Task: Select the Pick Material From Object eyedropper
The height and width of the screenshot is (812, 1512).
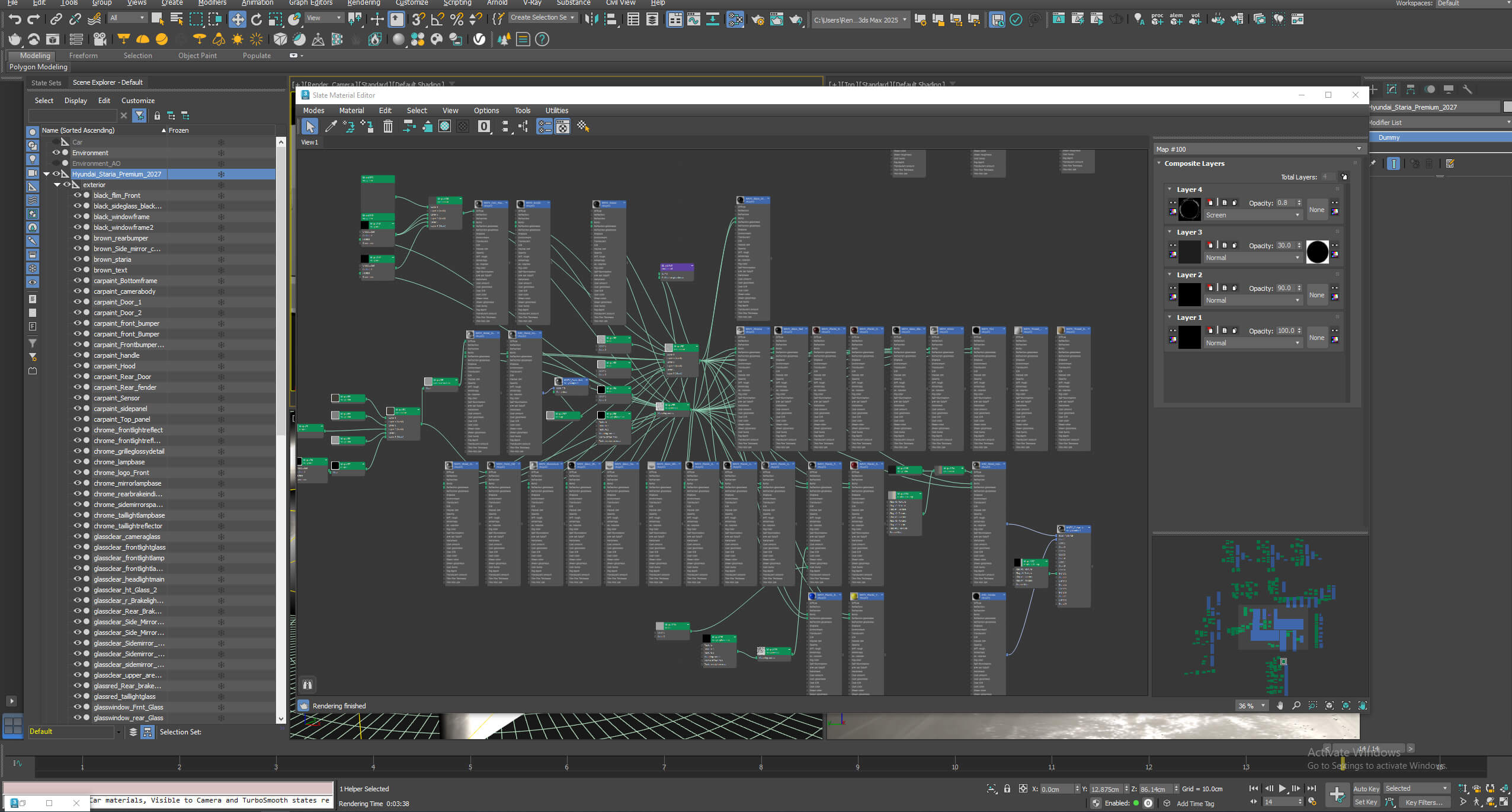Action: pos(331,126)
